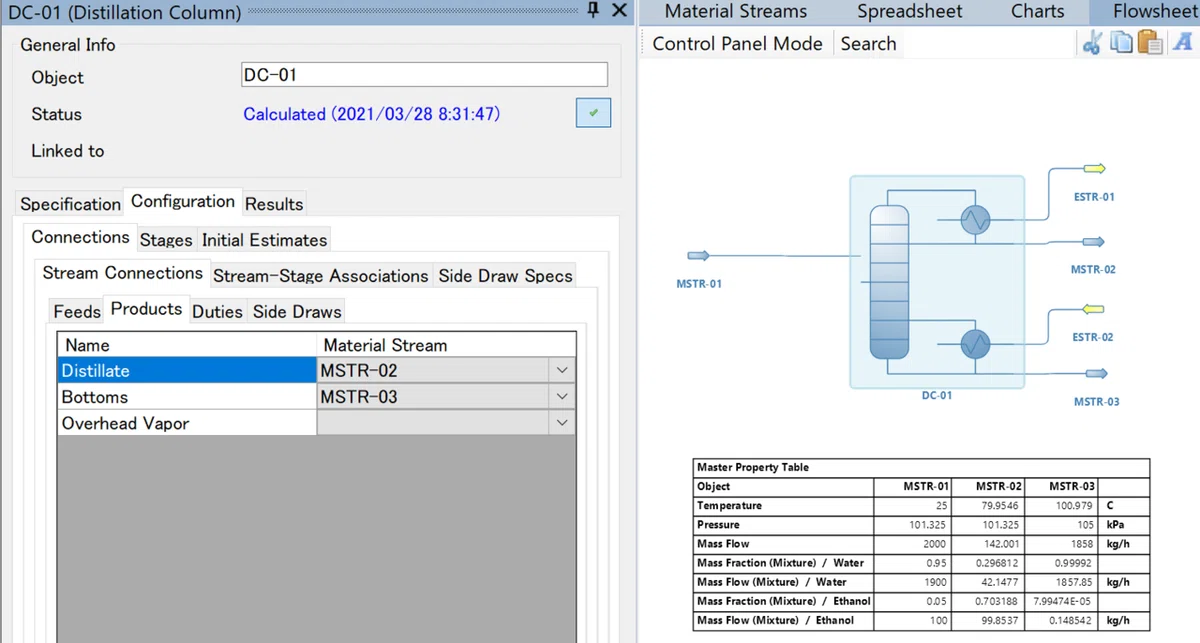Screen dimensions: 1200x643
Task: Click the Cut scissors icon in flowsheet toolbar
Action: point(1091,43)
